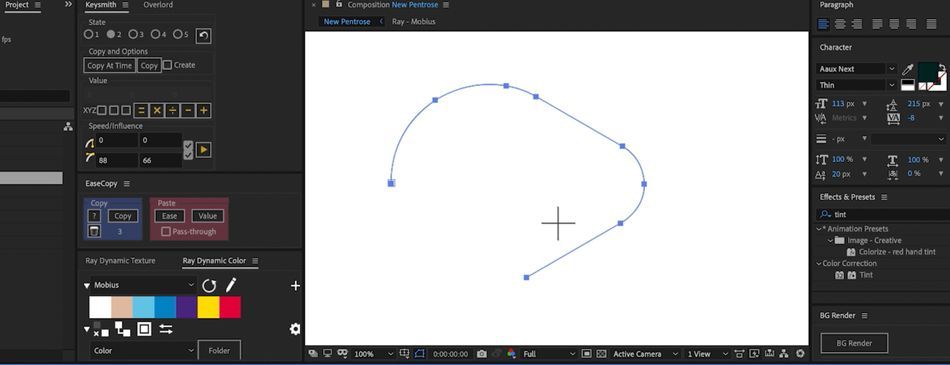Open the Mobius palette dropdown
950x365 pixels.
pos(144,285)
